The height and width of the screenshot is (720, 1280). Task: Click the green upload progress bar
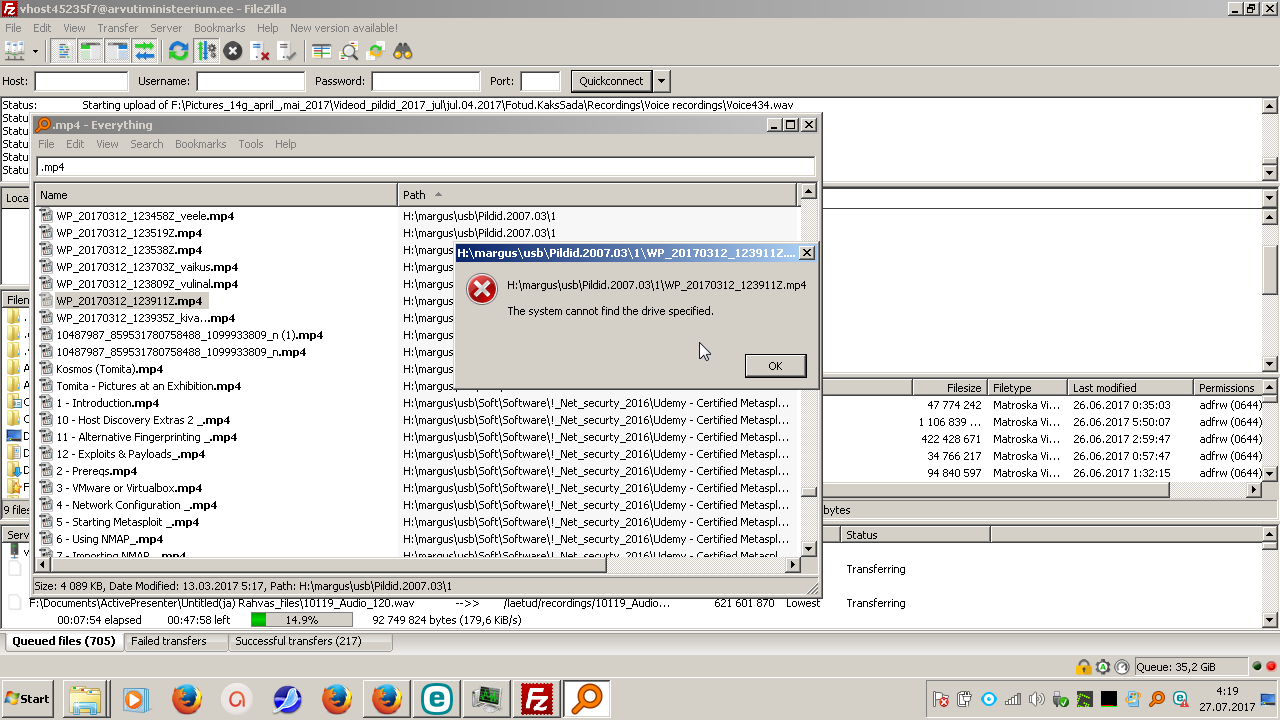[301, 620]
